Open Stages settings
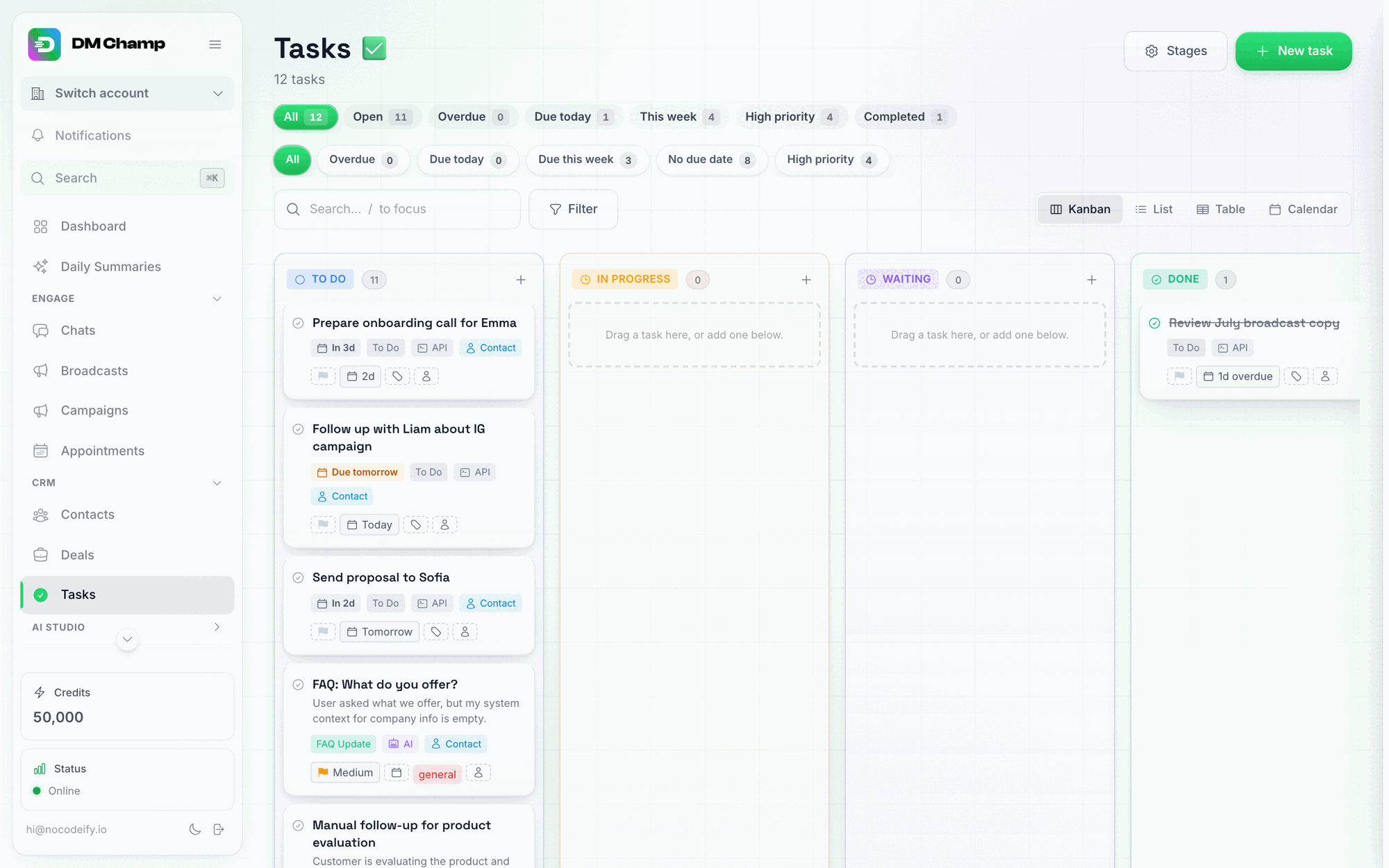This screenshot has width=1389, height=868. pyautogui.click(x=1175, y=51)
